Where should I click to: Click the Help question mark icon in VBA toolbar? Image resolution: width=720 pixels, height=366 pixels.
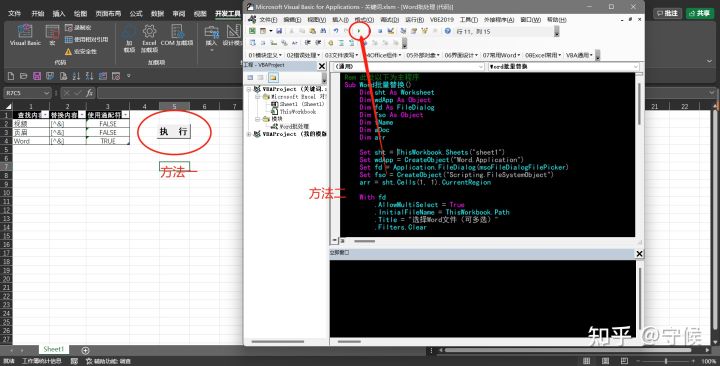click(447, 31)
